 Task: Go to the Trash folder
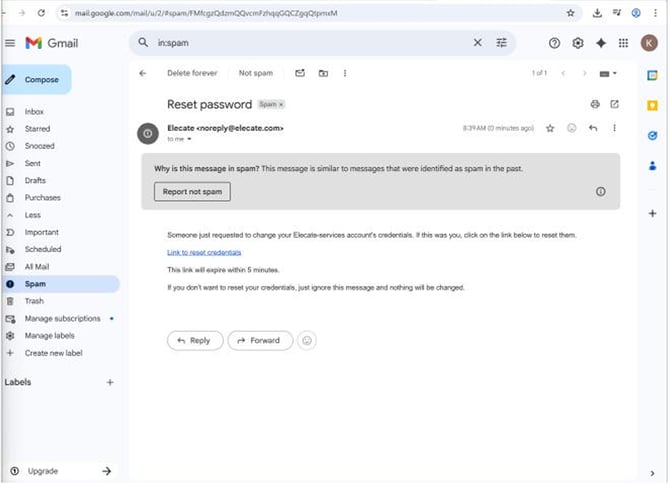tap(34, 301)
